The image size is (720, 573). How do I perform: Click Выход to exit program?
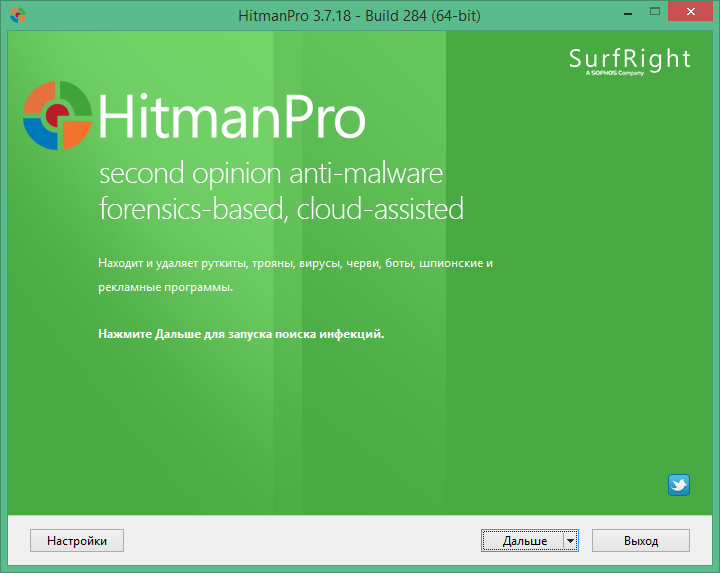coord(641,540)
